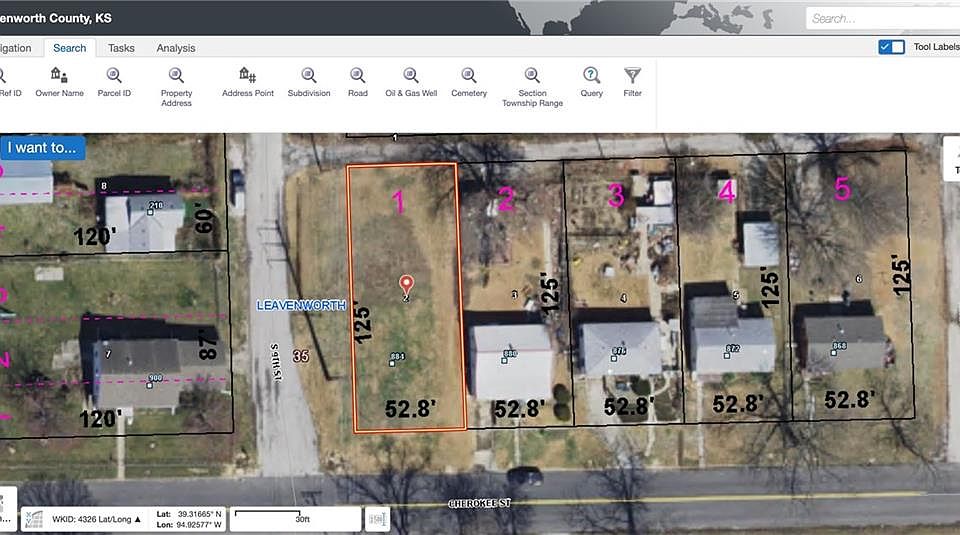Click the pink lot number 3
This screenshot has height=535, width=960.
coord(616,195)
